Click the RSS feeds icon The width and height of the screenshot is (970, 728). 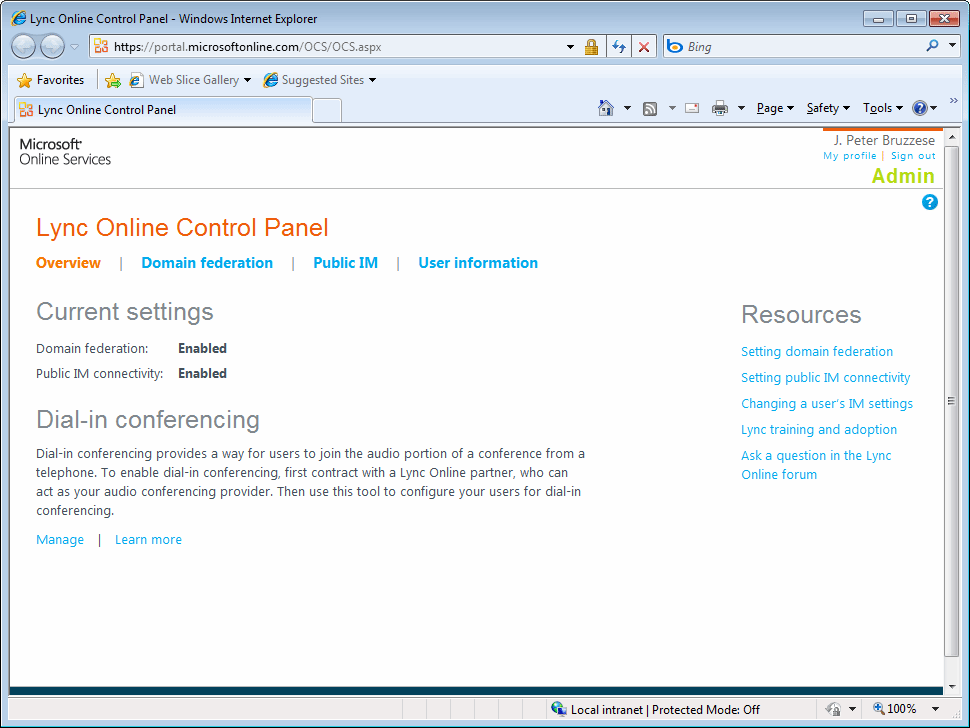click(x=650, y=109)
